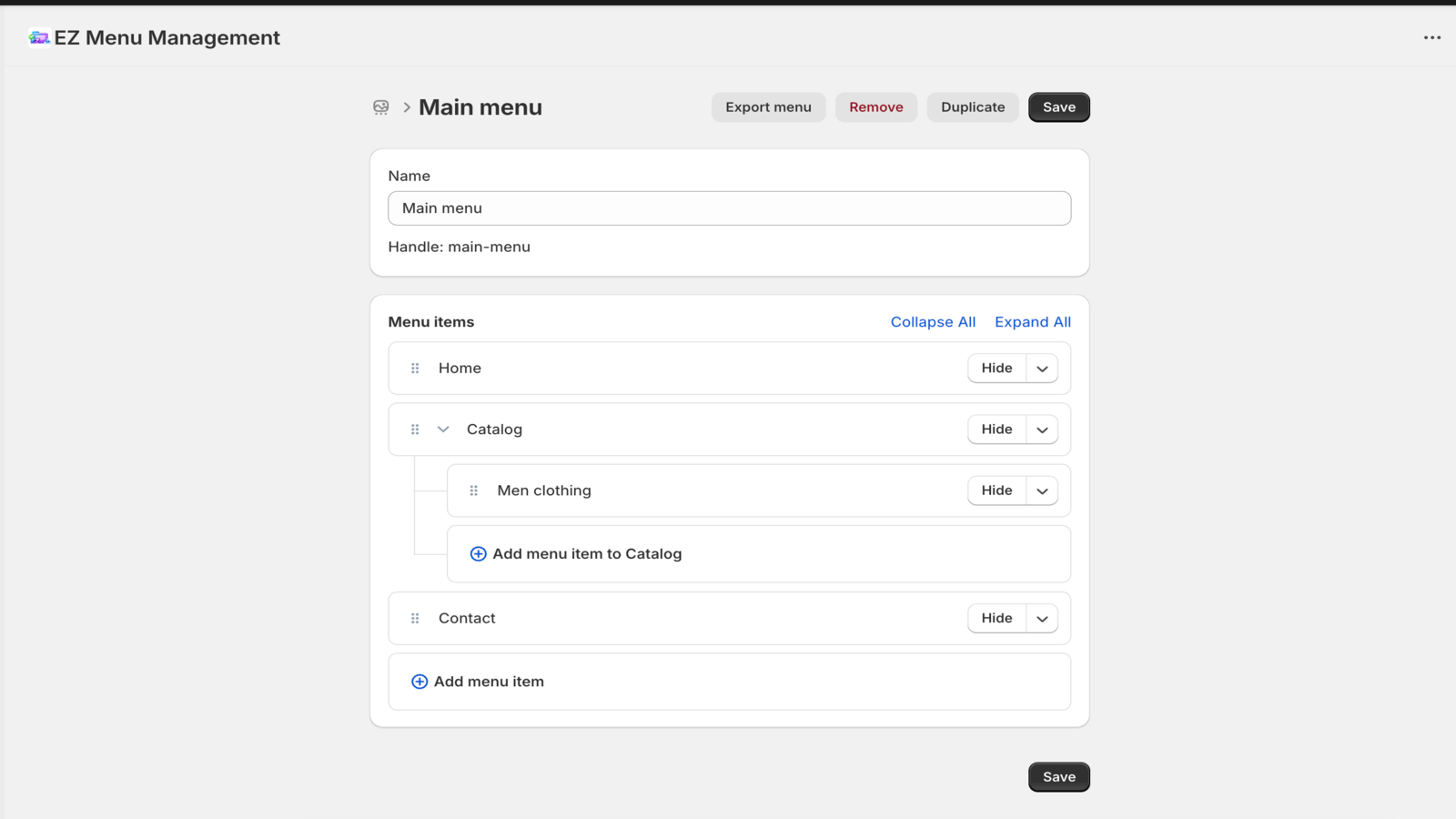1456x819 pixels.
Task: Open the three-dot more options menu
Action: [x=1431, y=37]
